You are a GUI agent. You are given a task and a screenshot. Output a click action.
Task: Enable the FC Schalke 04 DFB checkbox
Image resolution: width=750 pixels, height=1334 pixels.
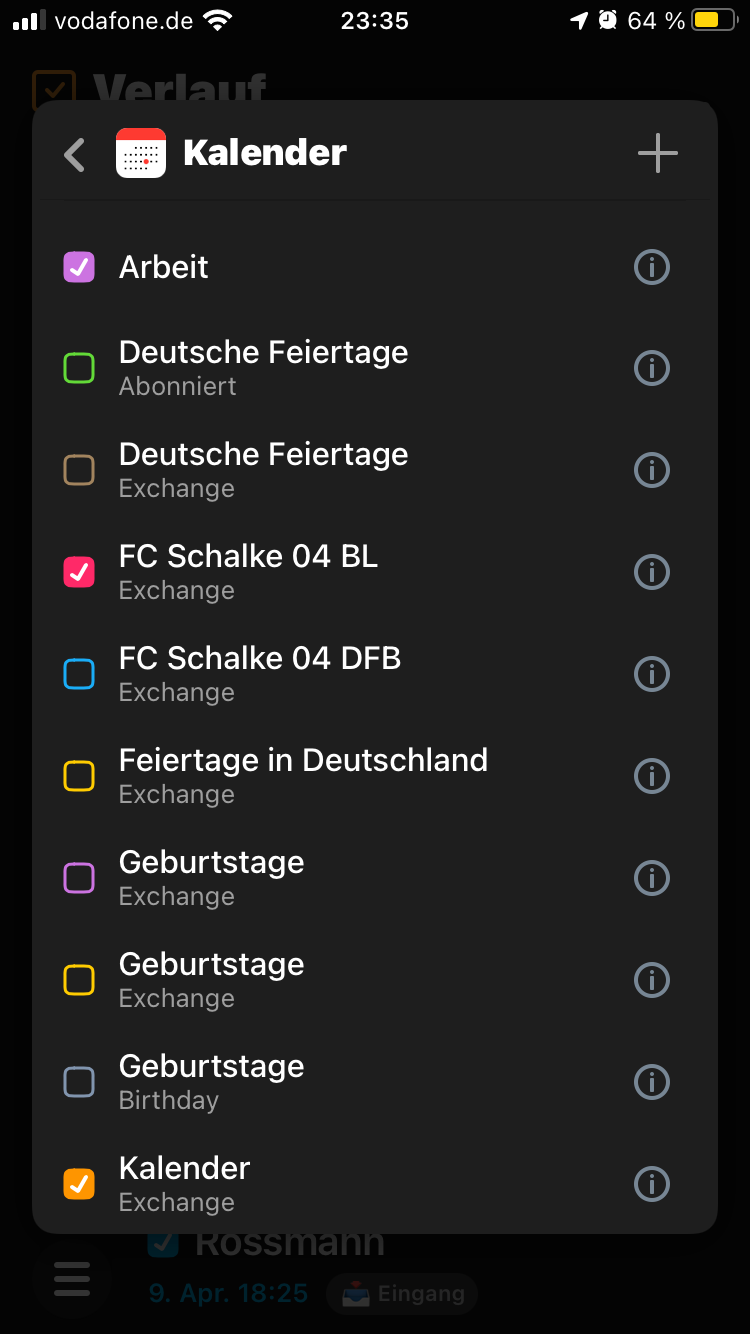click(79, 674)
